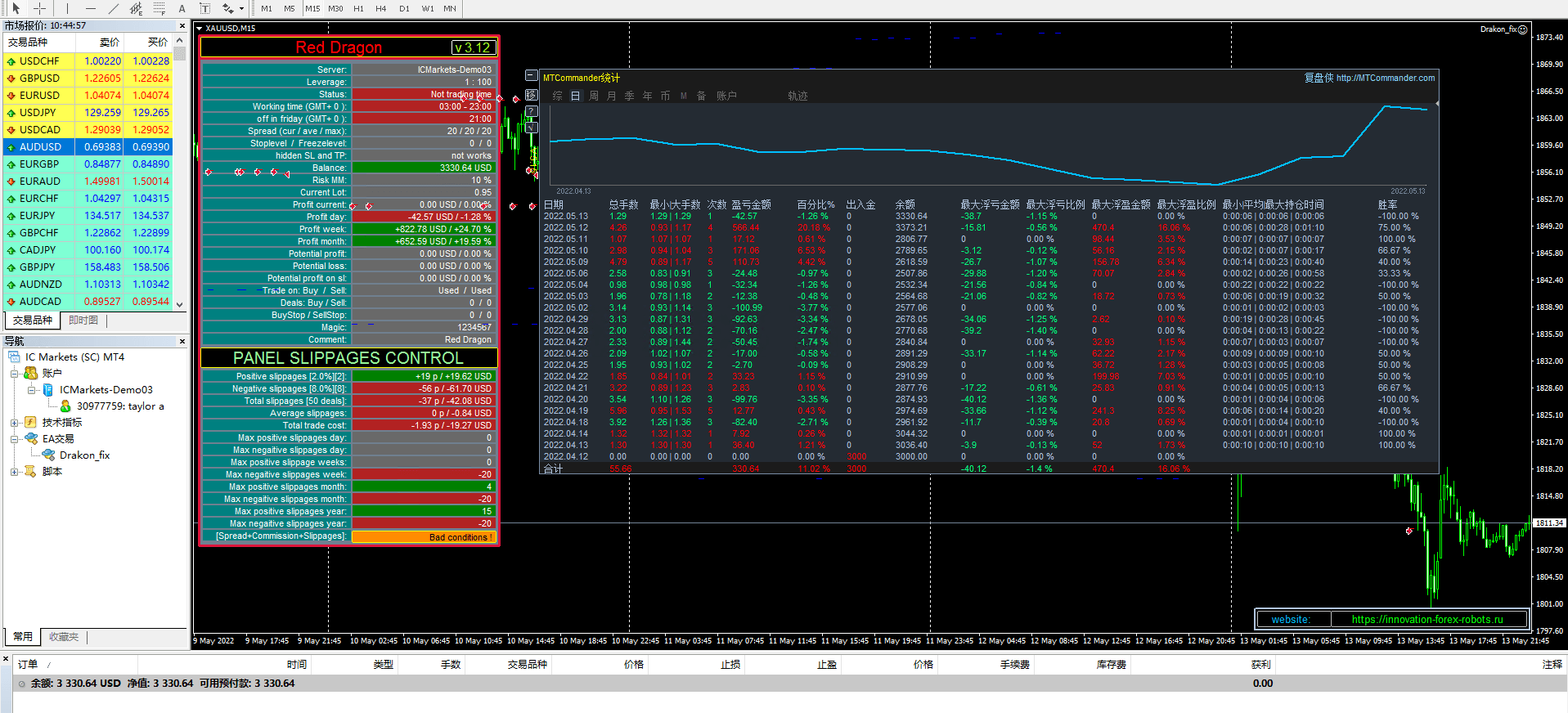Select the trendline drawing tool
1568x713 pixels.
113,8
